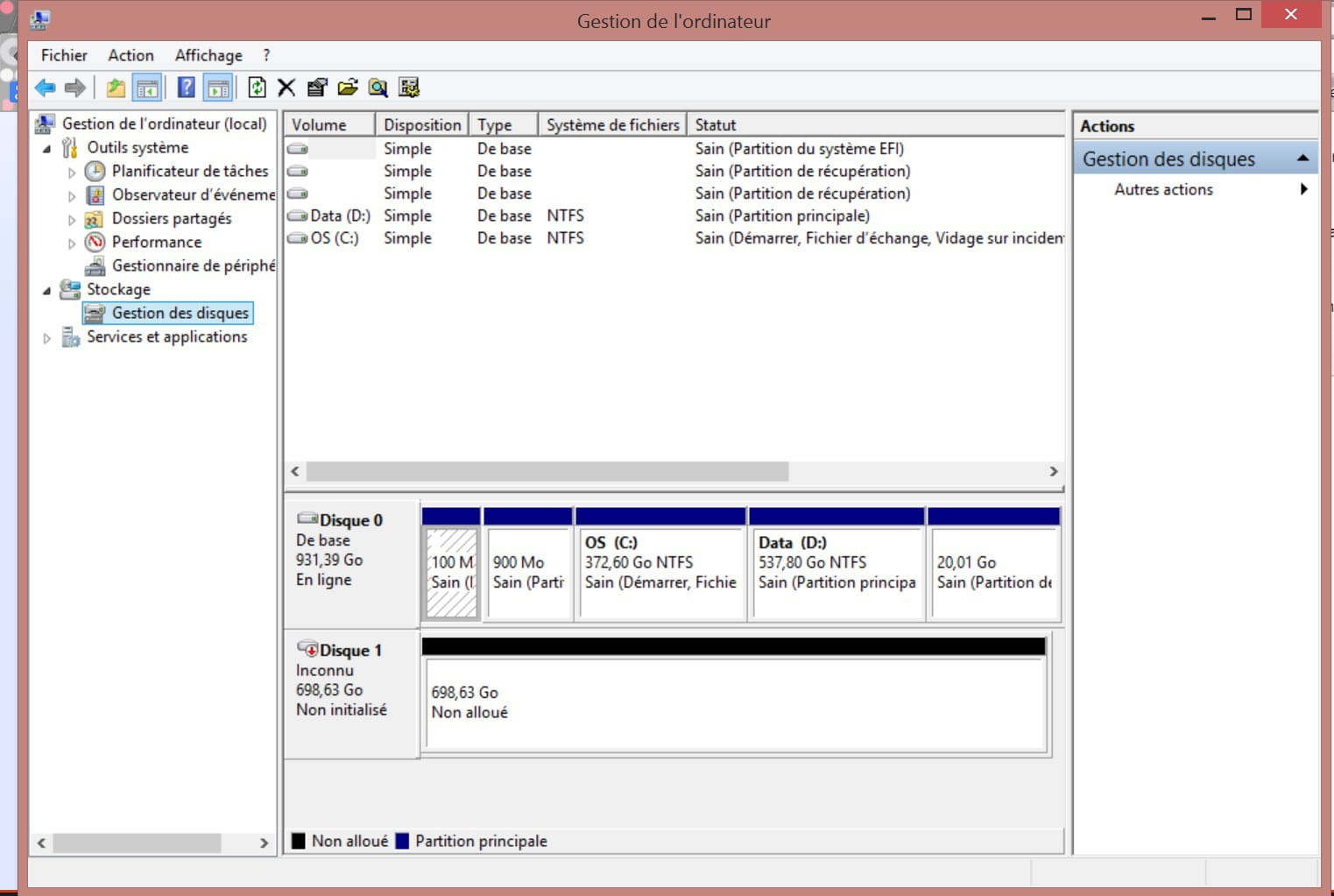1334x896 pixels.
Task: Select the 698,63 Go Non alloué space
Action: point(735,695)
